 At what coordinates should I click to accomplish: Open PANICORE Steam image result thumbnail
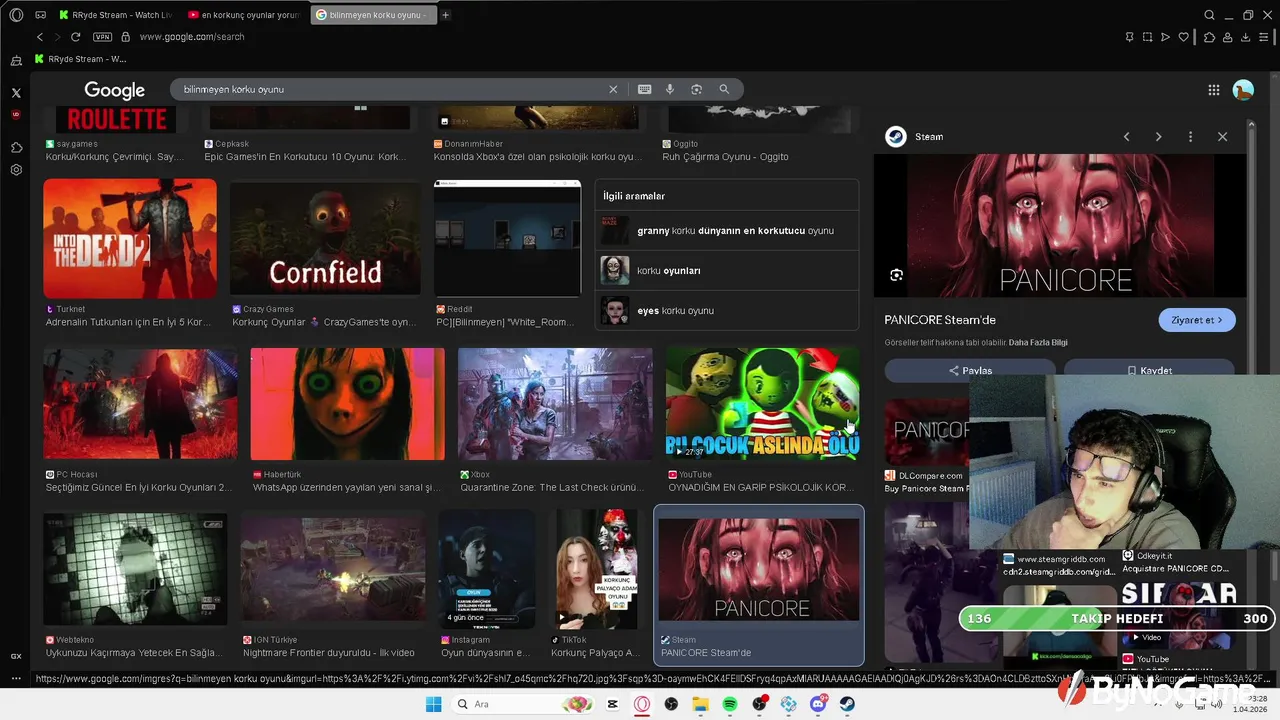point(759,569)
